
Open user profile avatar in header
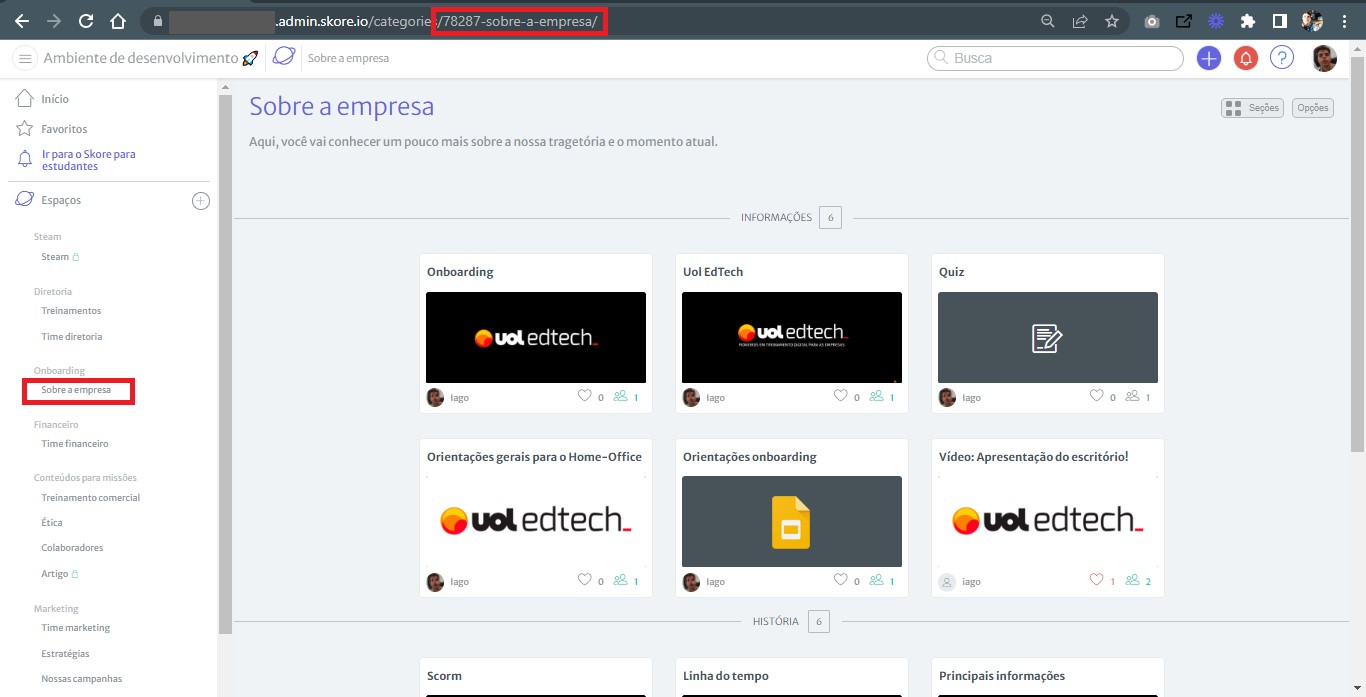tap(1325, 58)
